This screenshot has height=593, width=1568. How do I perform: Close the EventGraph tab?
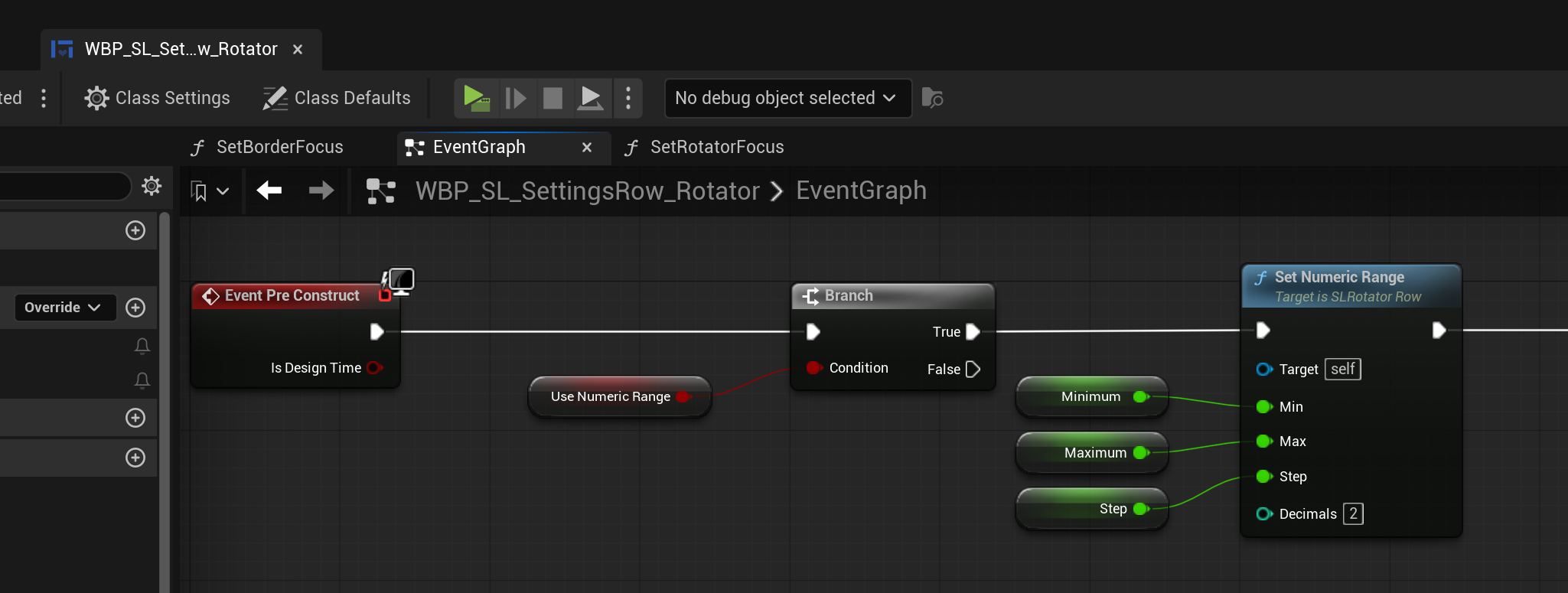click(x=587, y=148)
